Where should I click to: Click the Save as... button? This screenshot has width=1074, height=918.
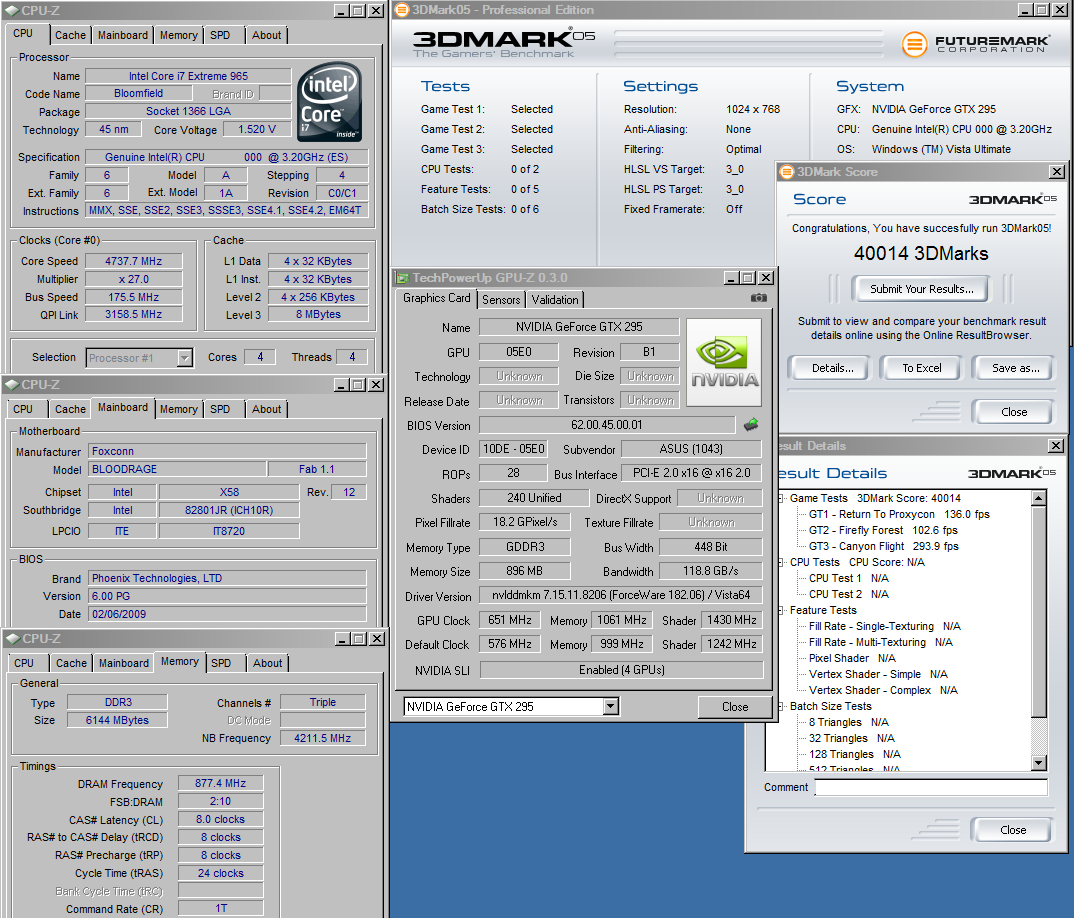(x=1015, y=368)
